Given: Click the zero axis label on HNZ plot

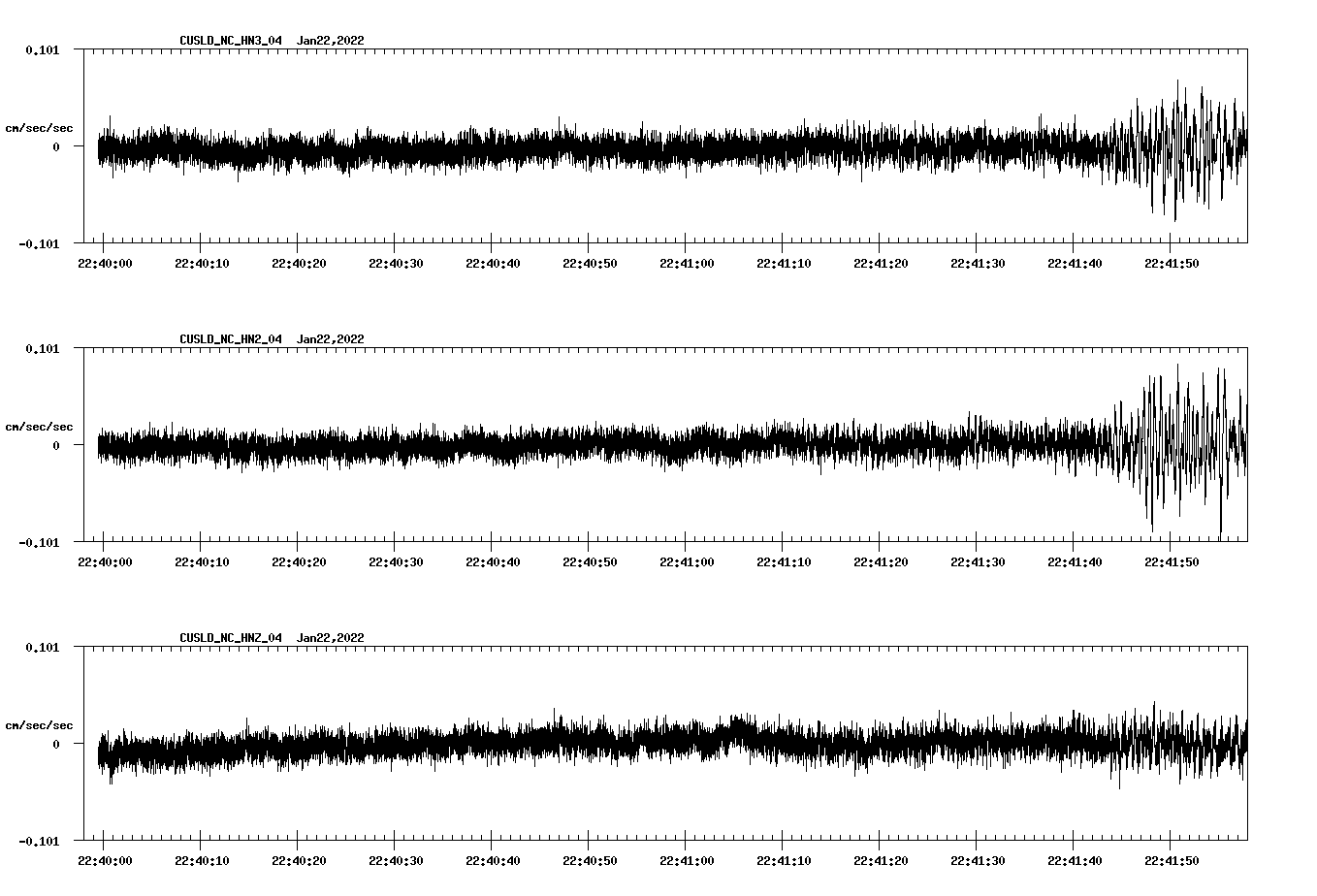Looking at the screenshot, I should 56,744.
